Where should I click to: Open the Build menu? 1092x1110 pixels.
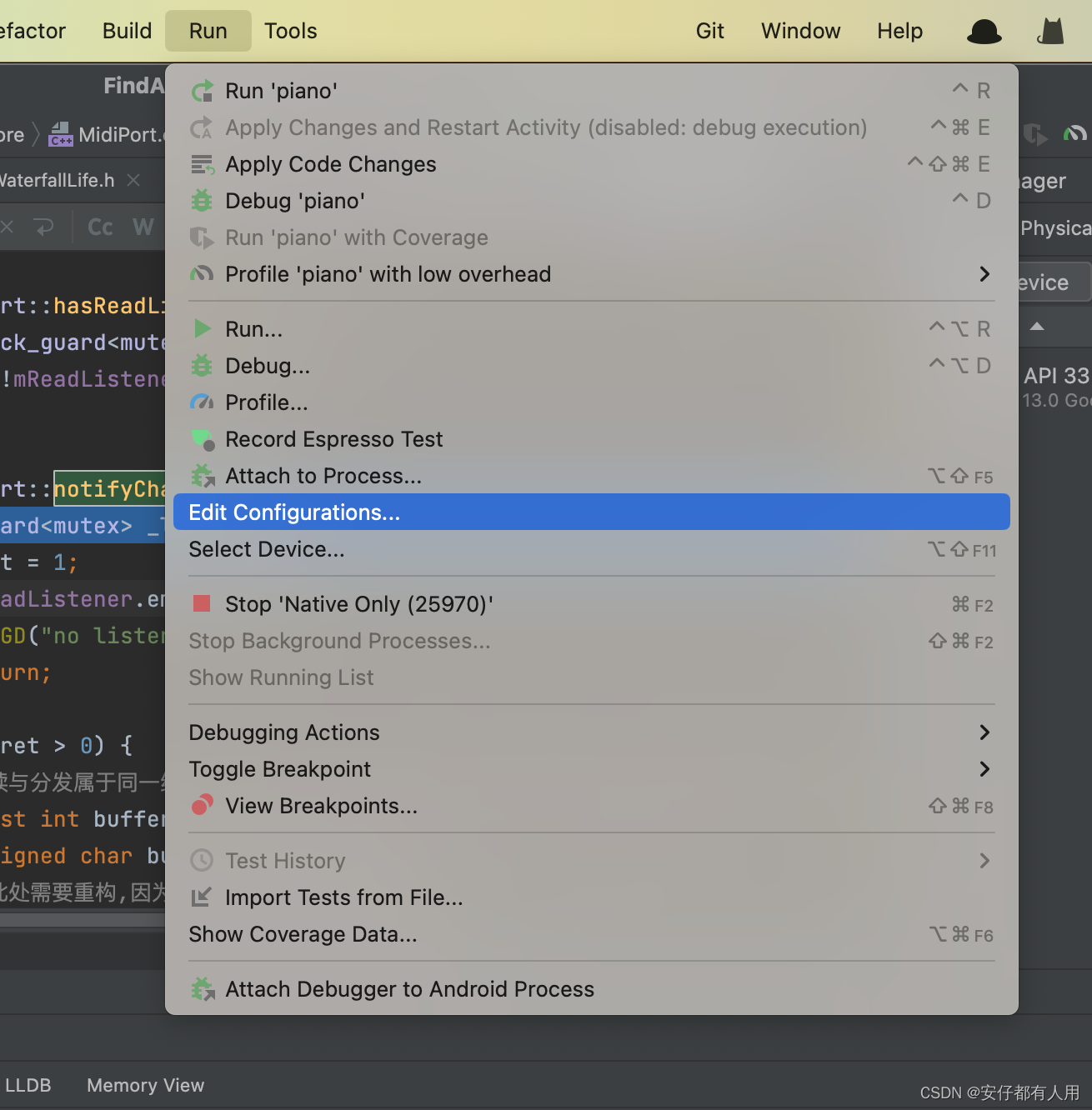tap(127, 31)
